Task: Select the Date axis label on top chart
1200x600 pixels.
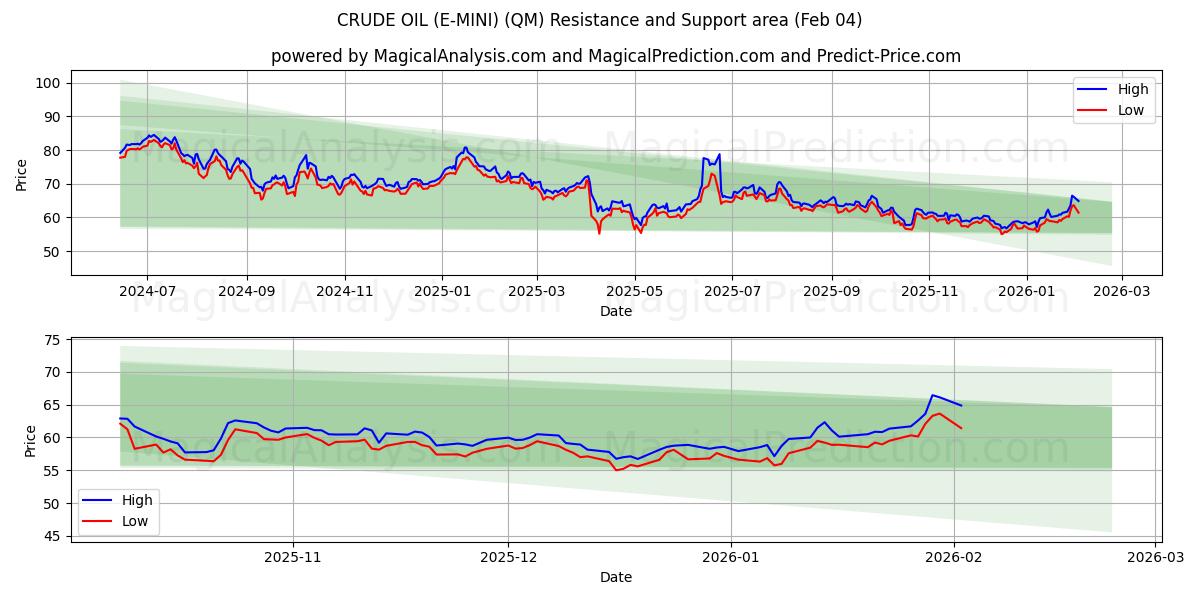Action: point(617,311)
